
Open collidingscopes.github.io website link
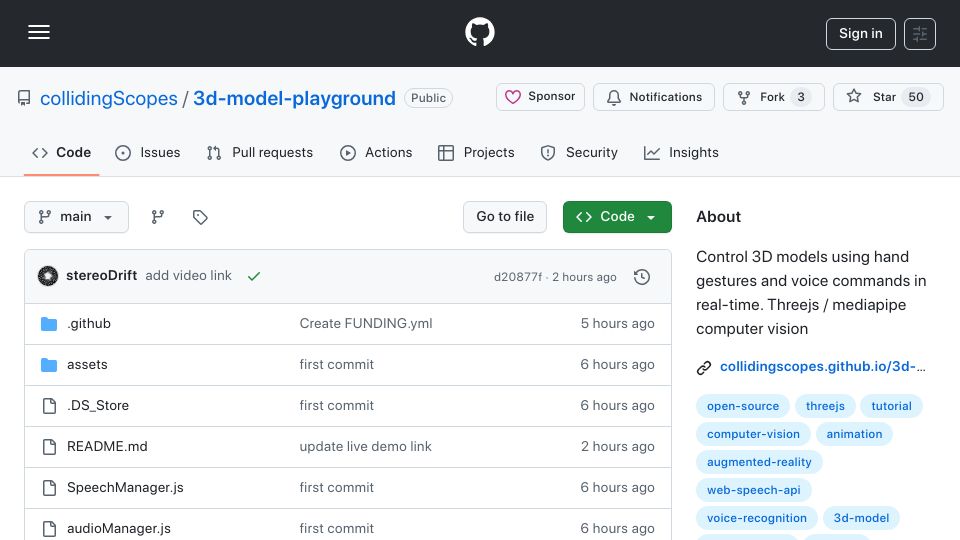tap(822, 366)
